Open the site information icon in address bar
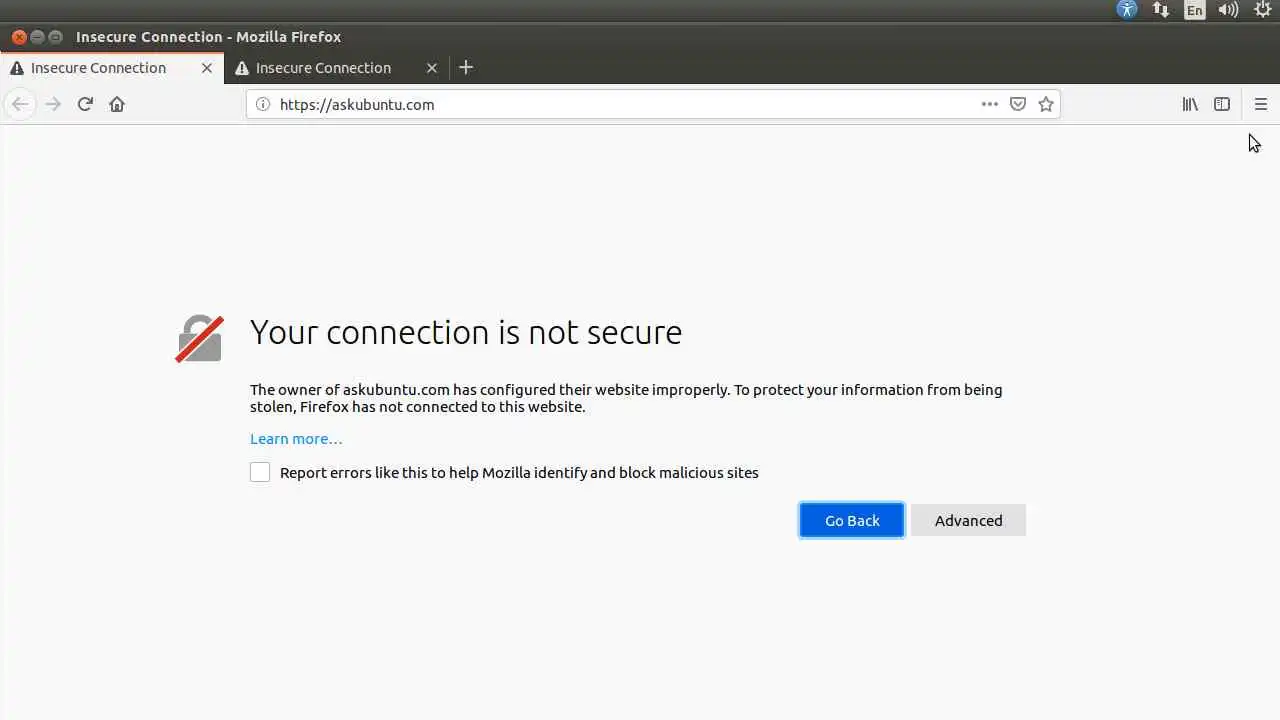 click(263, 104)
